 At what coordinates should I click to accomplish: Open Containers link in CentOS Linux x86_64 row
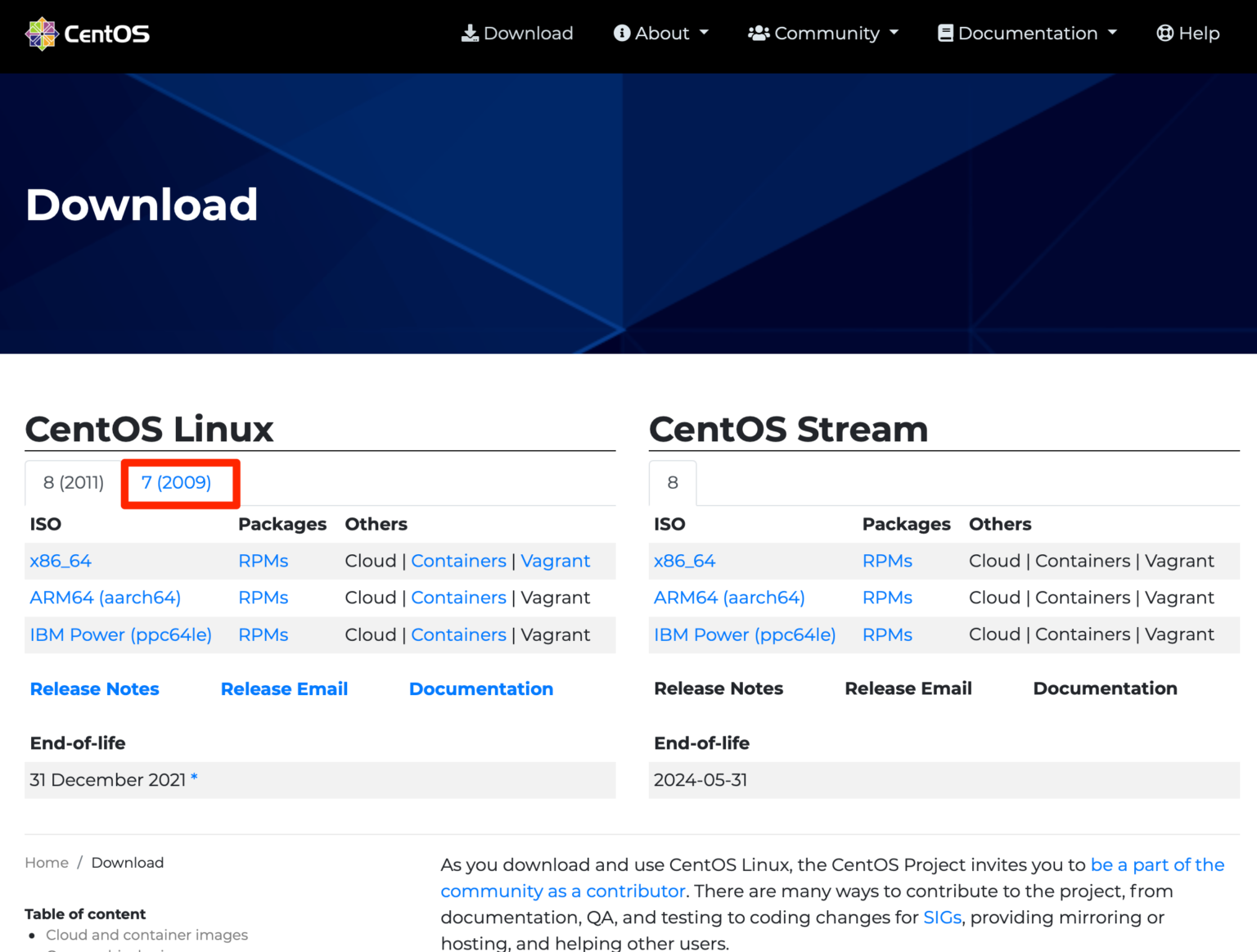pos(459,562)
